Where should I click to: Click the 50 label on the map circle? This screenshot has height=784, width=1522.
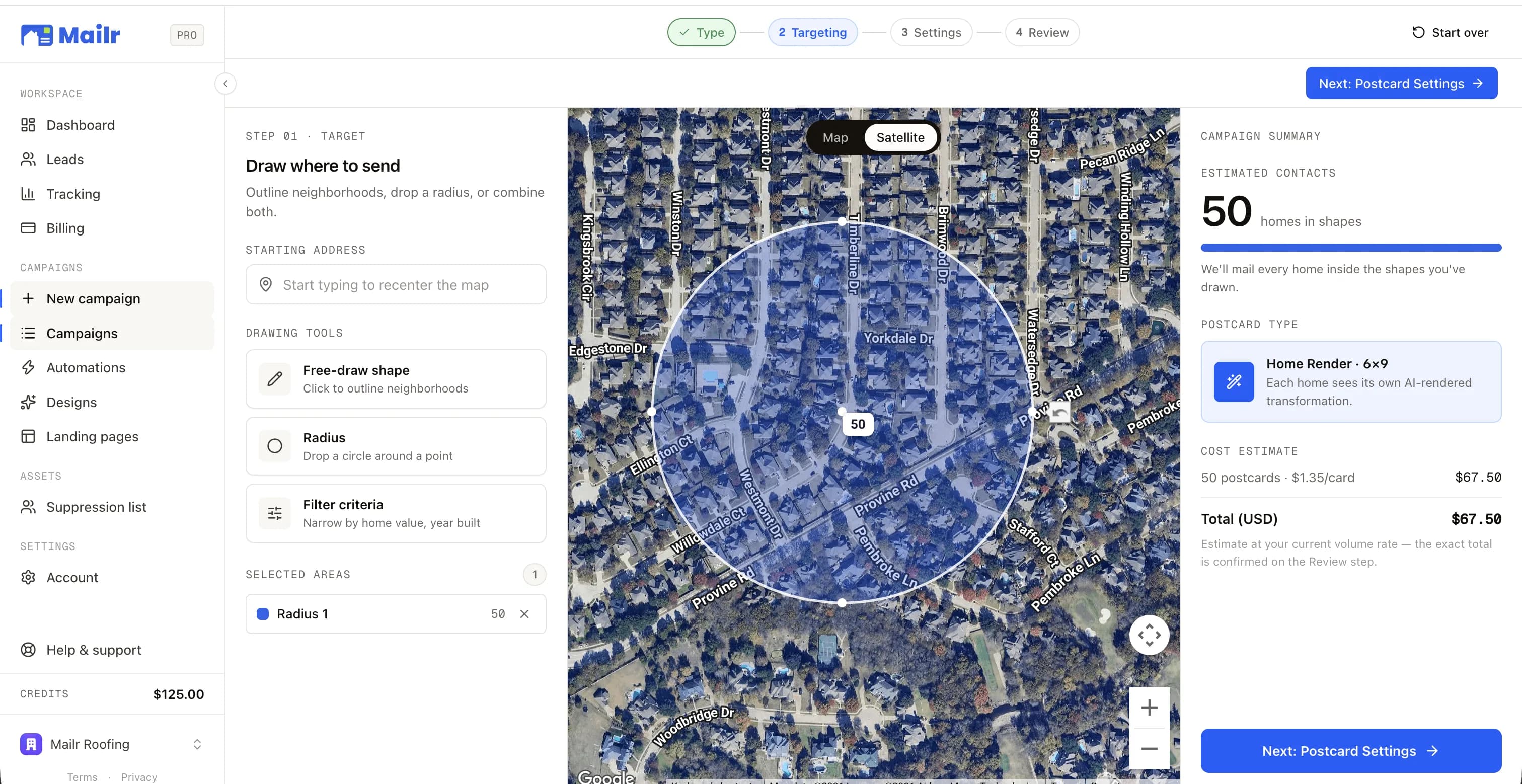(857, 424)
